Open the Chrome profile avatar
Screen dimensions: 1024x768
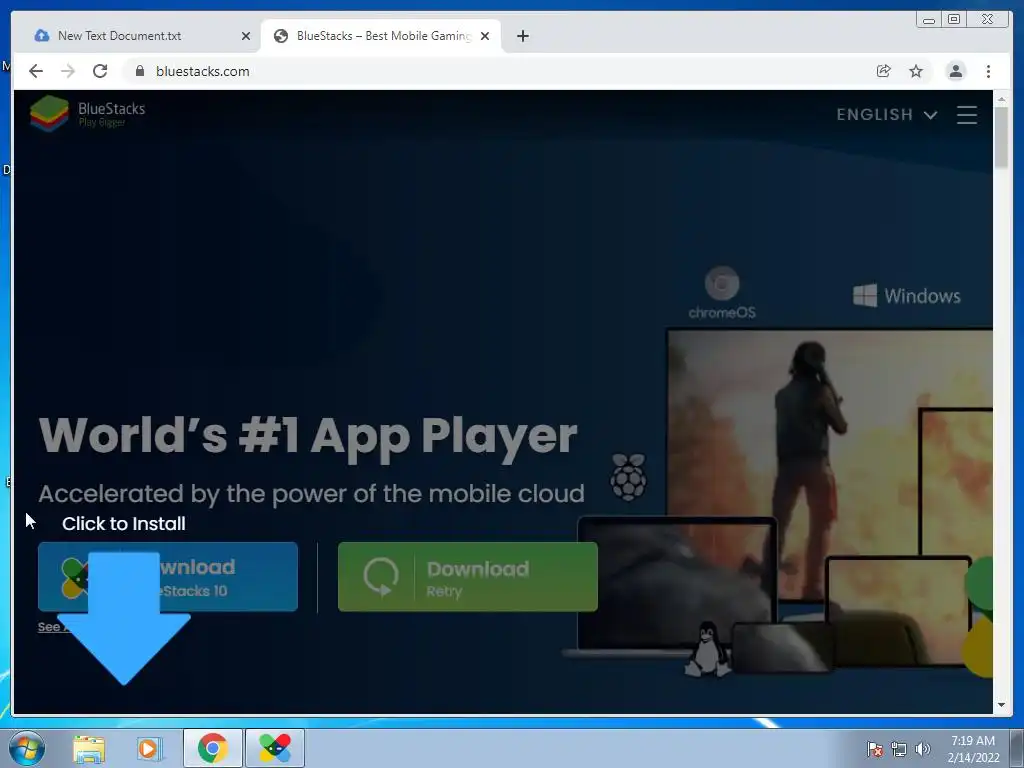955,71
